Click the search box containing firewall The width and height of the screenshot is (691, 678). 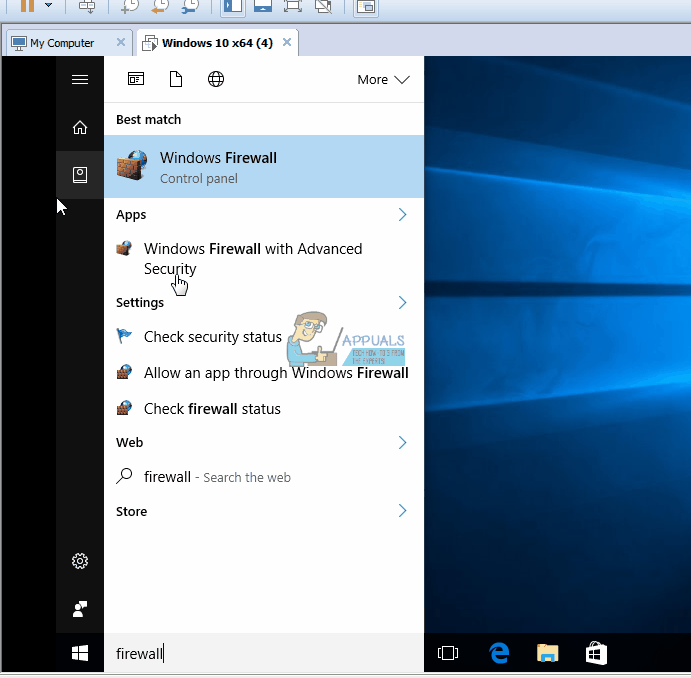[x=260, y=654]
